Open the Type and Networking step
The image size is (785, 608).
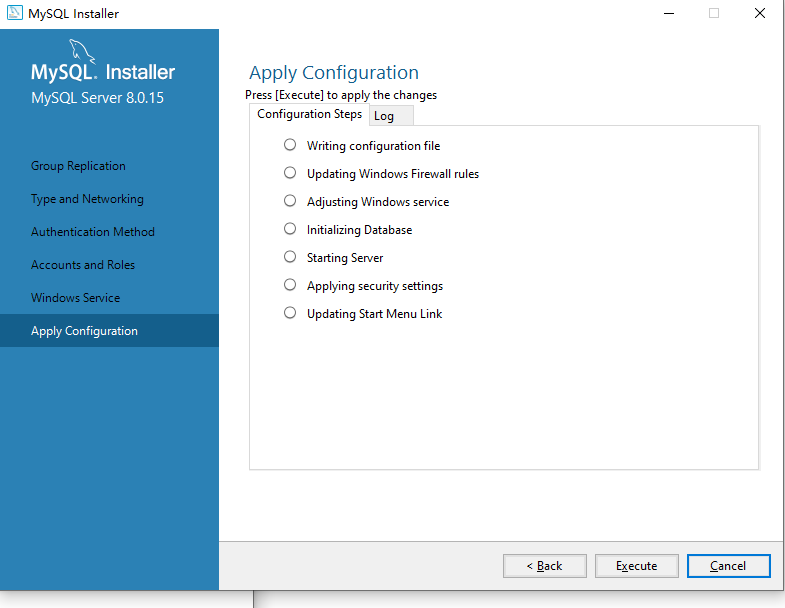tap(87, 199)
